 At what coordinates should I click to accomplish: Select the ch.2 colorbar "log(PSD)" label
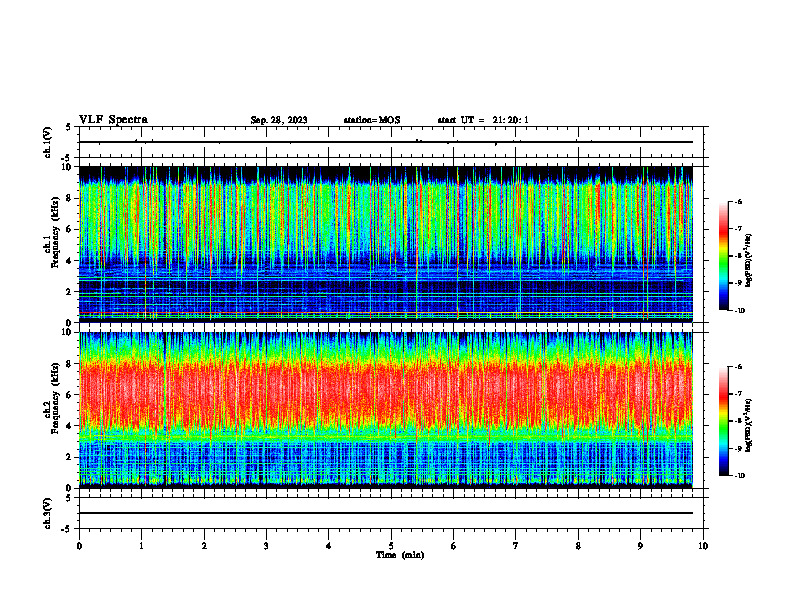click(749, 424)
